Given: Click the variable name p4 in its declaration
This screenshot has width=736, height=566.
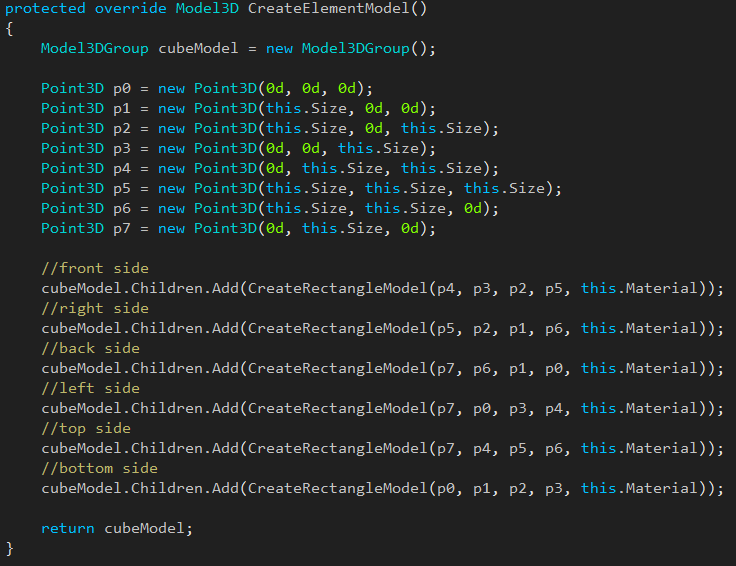Looking at the screenshot, I should (122, 168).
